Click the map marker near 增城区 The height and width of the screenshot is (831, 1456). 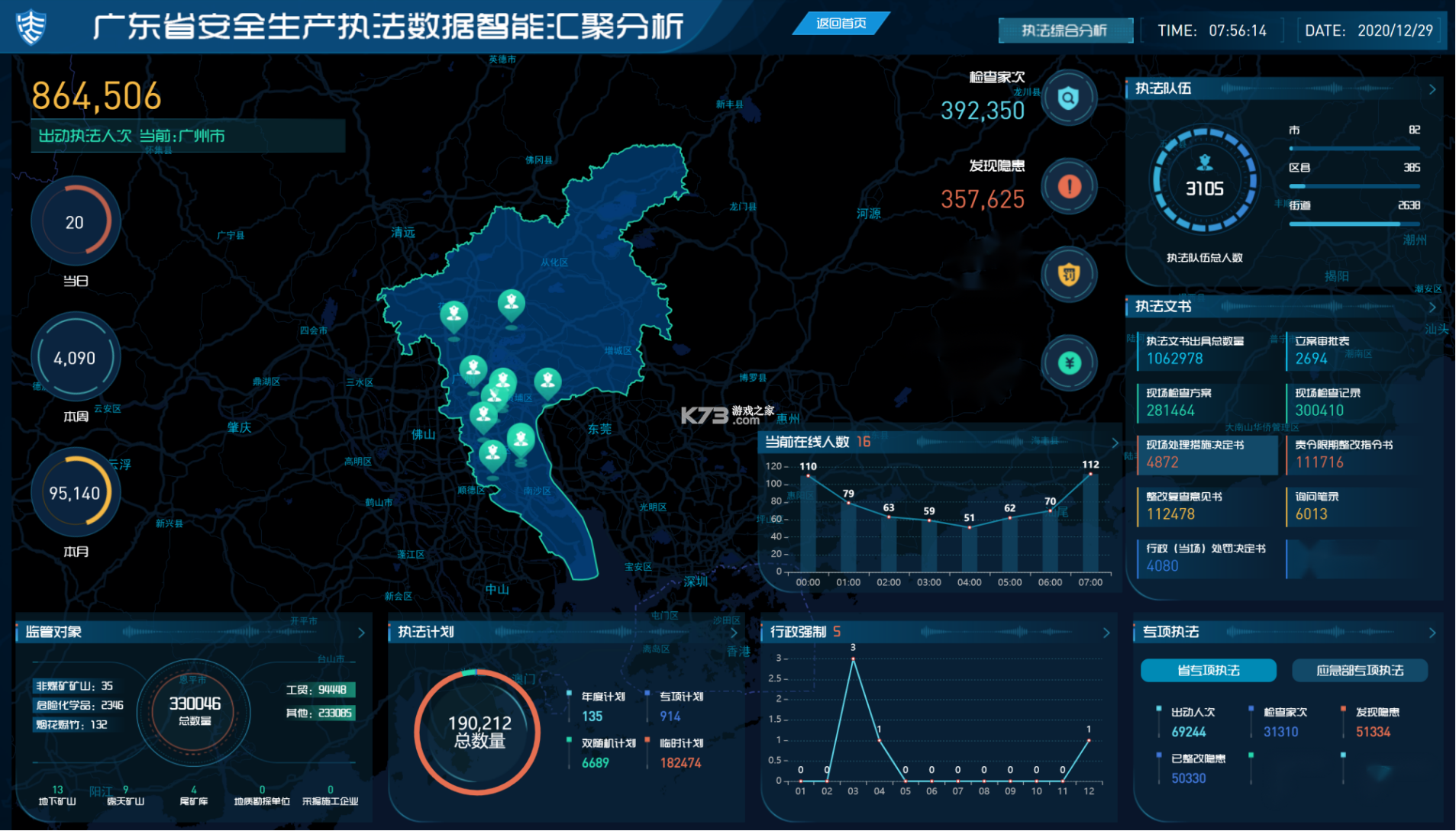(547, 383)
